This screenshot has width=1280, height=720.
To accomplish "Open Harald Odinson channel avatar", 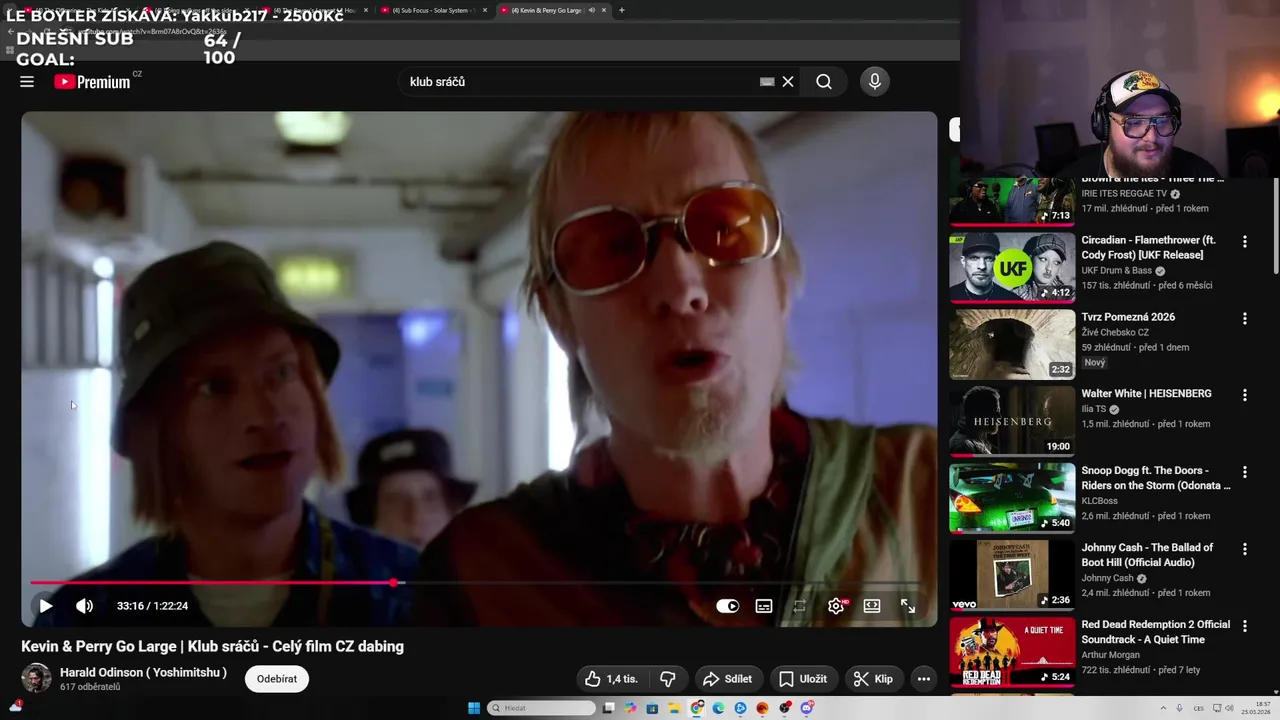I will click(x=37, y=678).
